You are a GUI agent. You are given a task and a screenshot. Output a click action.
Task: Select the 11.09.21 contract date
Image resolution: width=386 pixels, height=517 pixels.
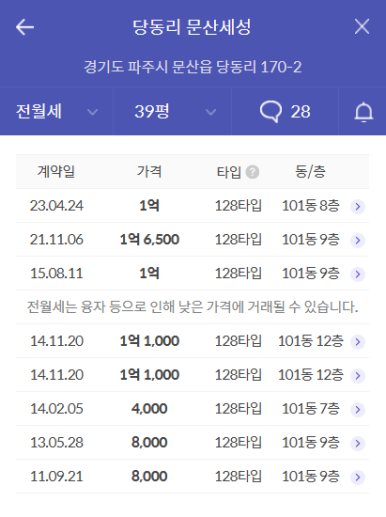coord(57,476)
